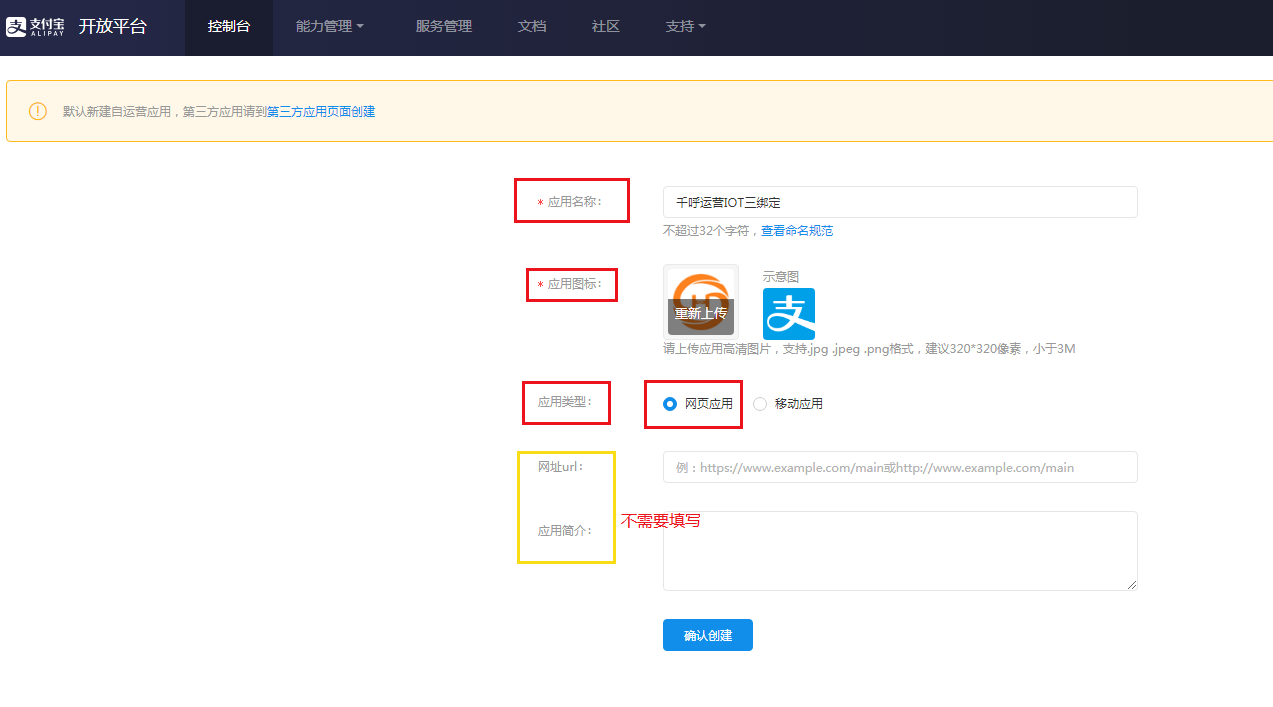1273x707 pixels.
Task: Select the 移动应用 radio button
Action: [760, 404]
